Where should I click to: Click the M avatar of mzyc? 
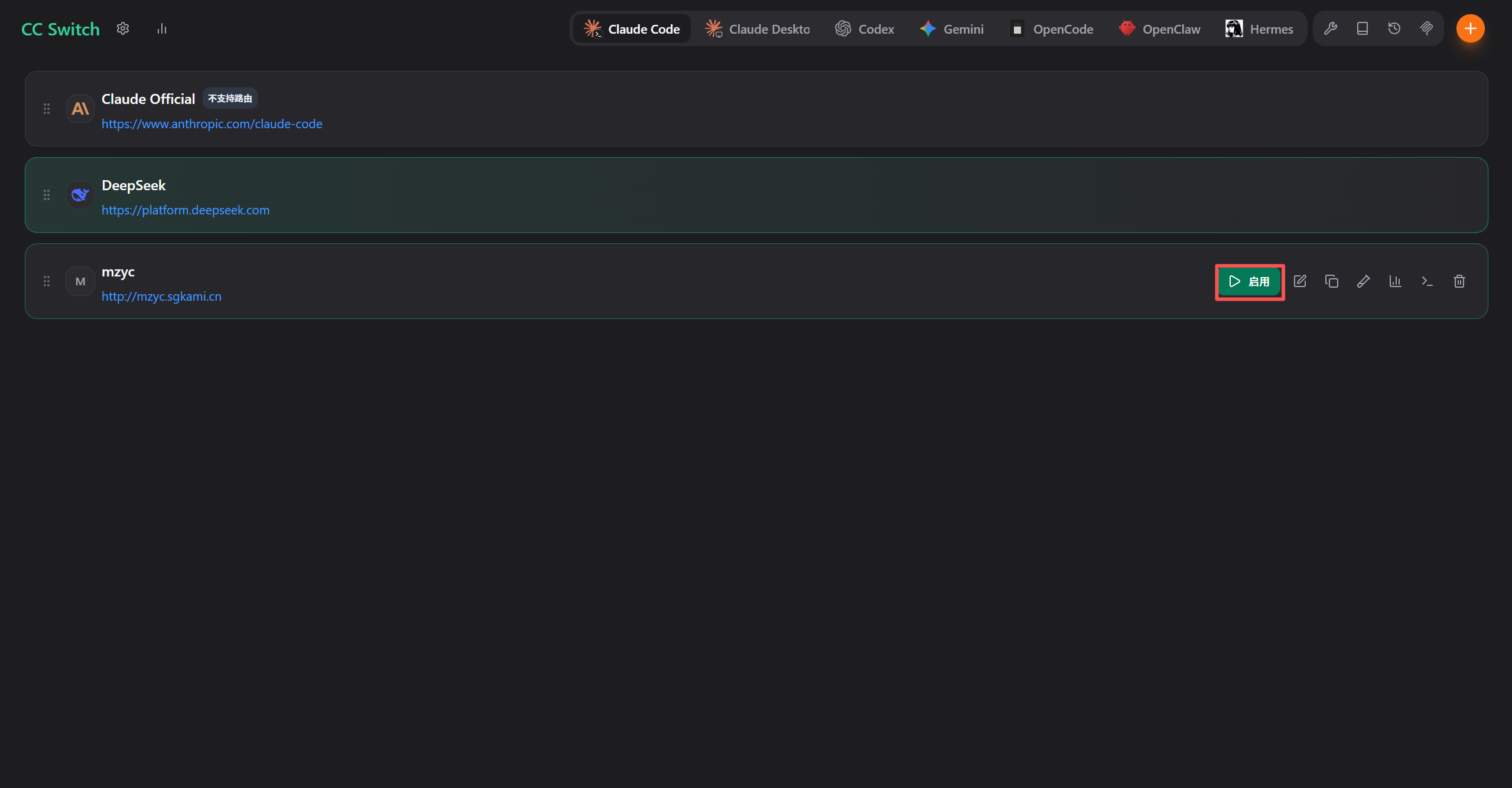pyautogui.click(x=80, y=281)
